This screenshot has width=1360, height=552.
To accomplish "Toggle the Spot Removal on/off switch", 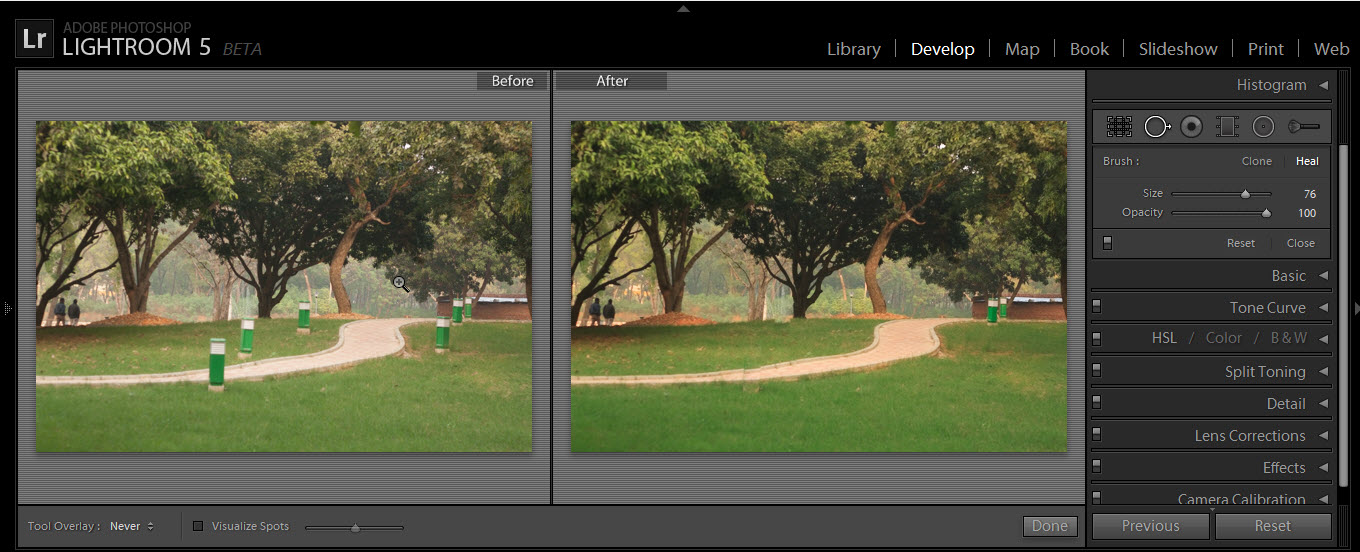I will pyautogui.click(x=1107, y=243).
